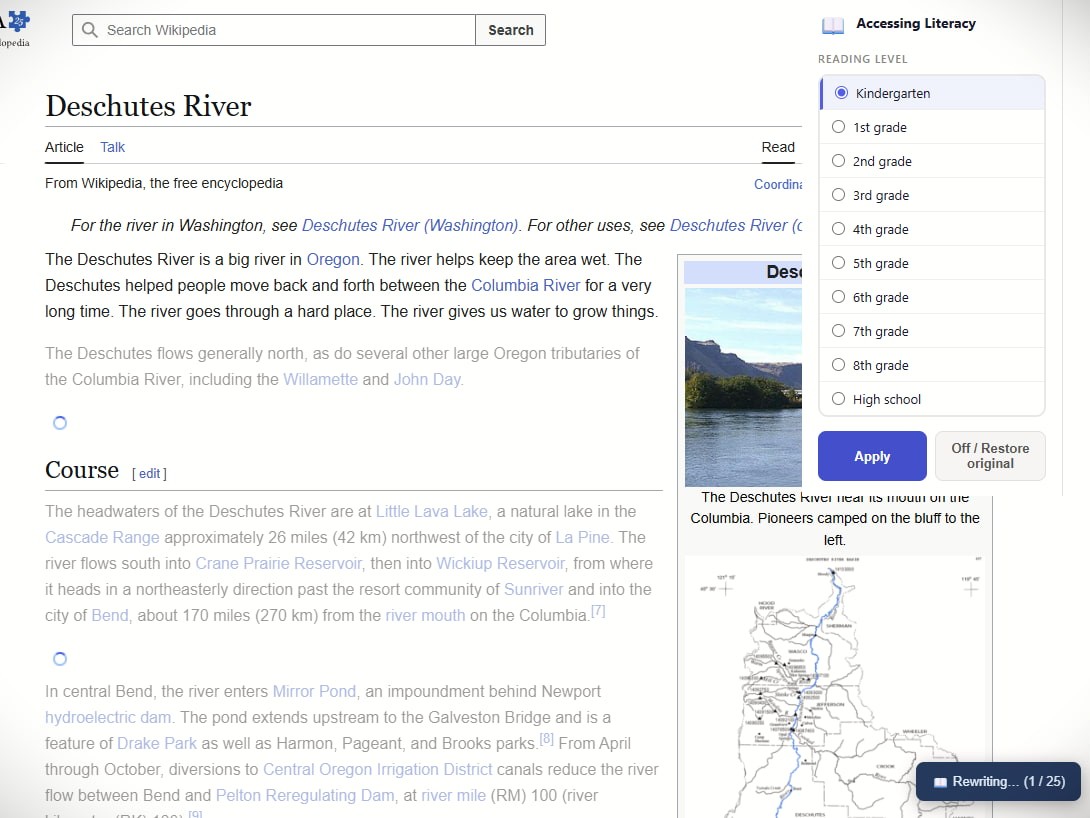
Task: Open the Cascade Range link
Action: (102, 538)
